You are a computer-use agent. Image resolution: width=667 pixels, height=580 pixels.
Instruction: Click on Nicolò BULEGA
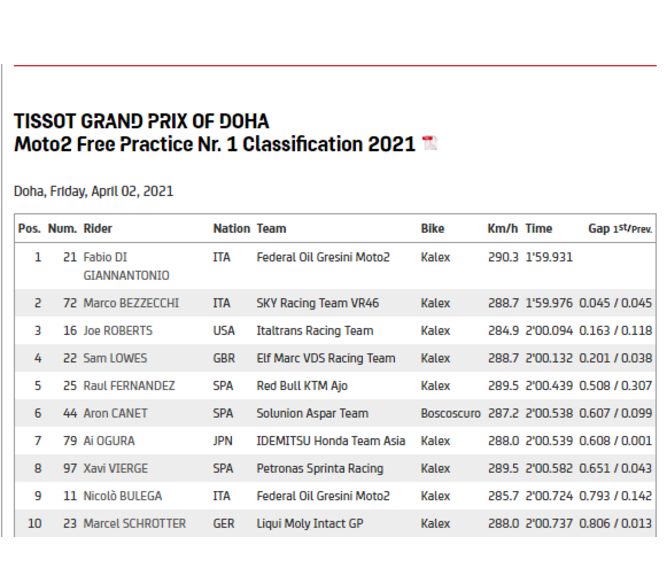tap(122, 496)
